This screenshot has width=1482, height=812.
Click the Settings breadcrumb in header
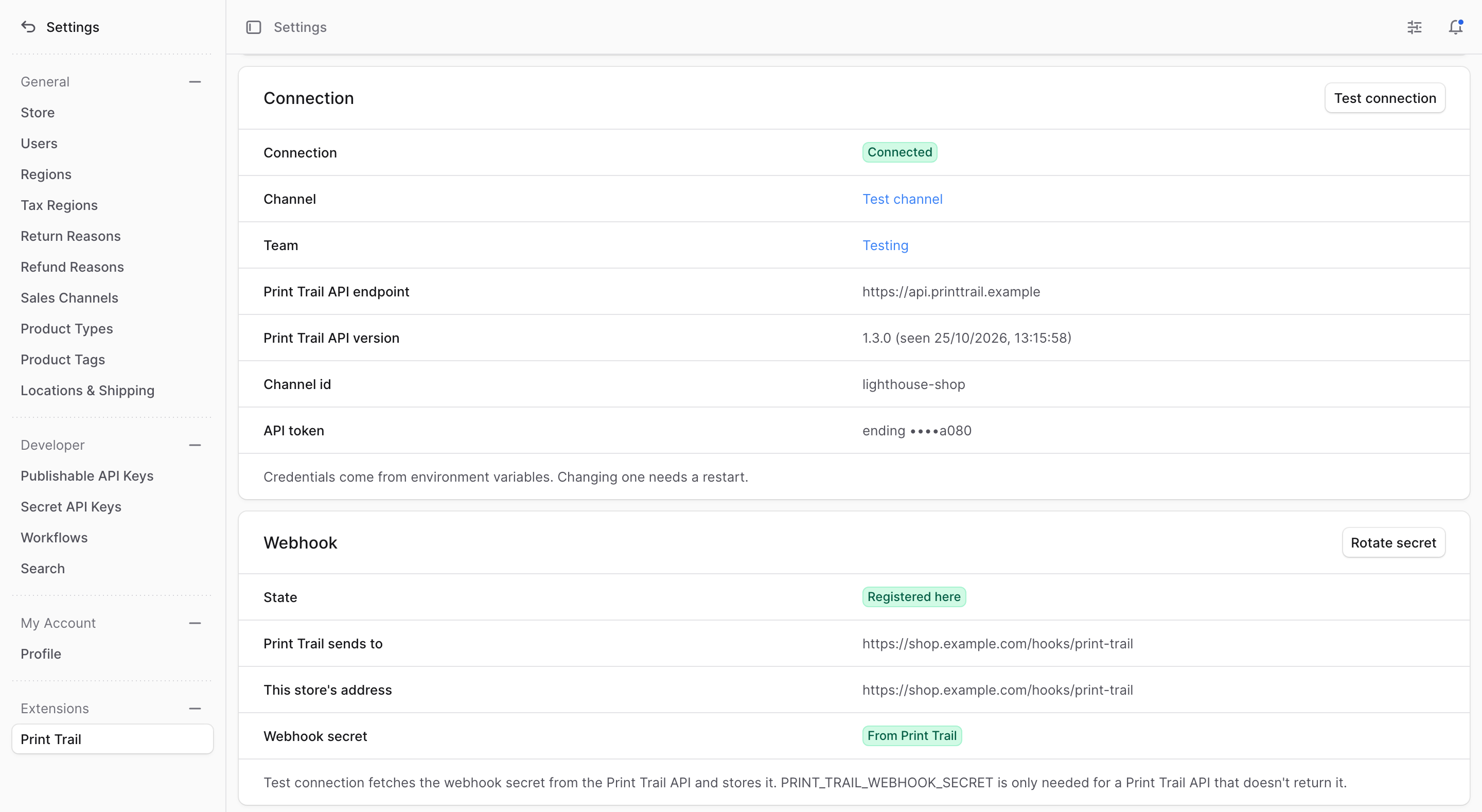click(x=299, y=27)
